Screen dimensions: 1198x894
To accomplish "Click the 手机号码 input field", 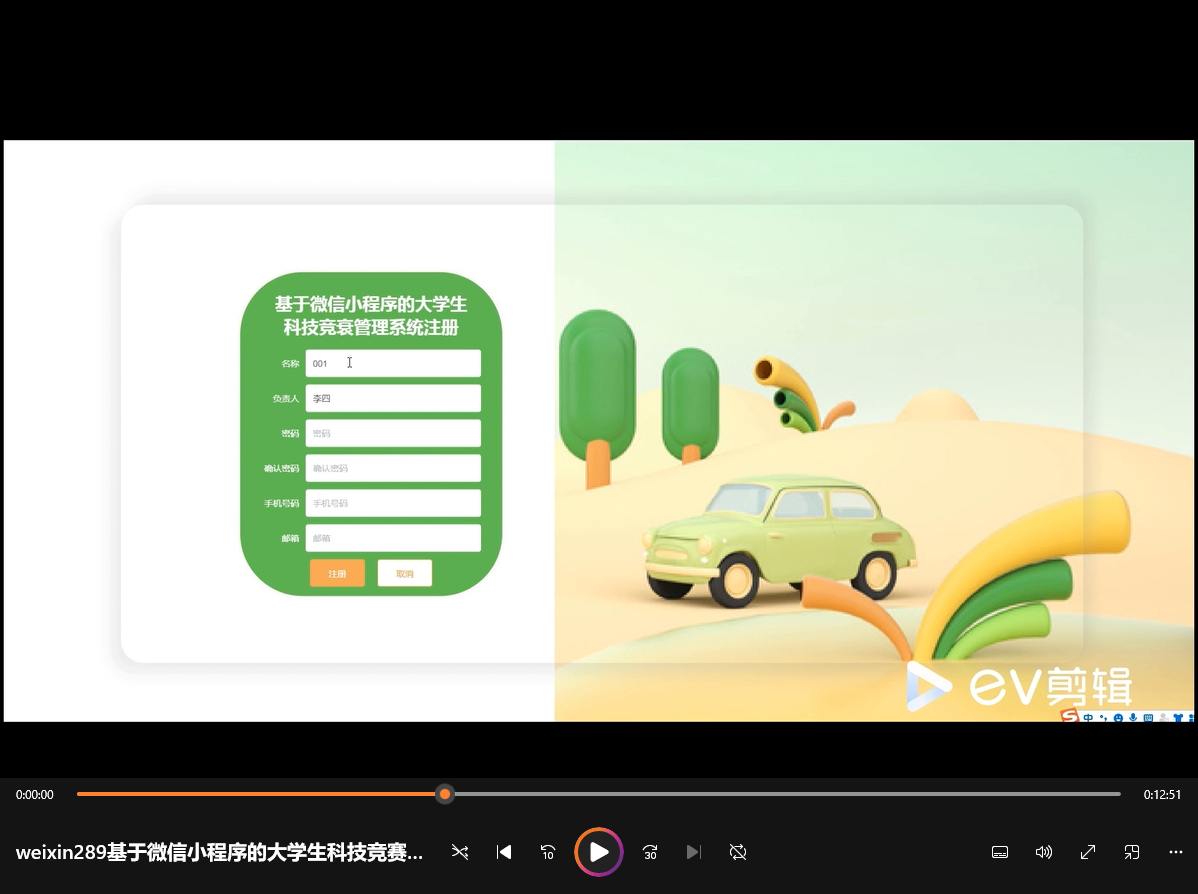I will point(393,503).
